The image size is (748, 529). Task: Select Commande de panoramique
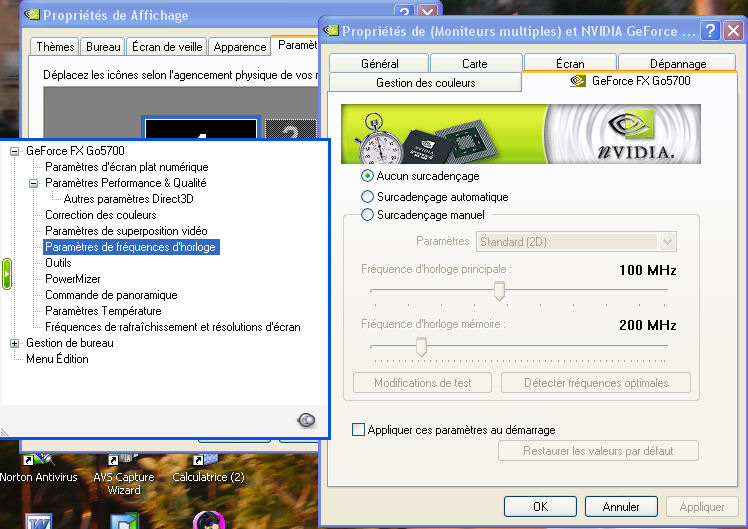111,295
